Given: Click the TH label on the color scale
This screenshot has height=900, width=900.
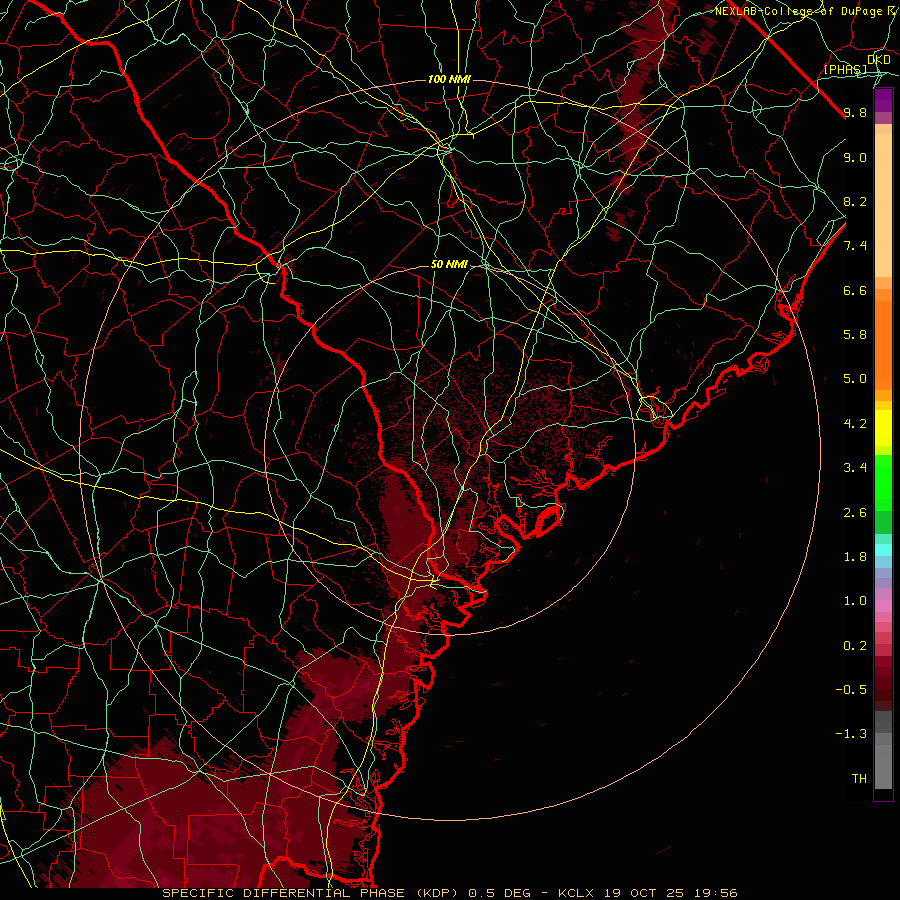Looking at the screenshot, I should pyautogui.click(x=859, y=779).
